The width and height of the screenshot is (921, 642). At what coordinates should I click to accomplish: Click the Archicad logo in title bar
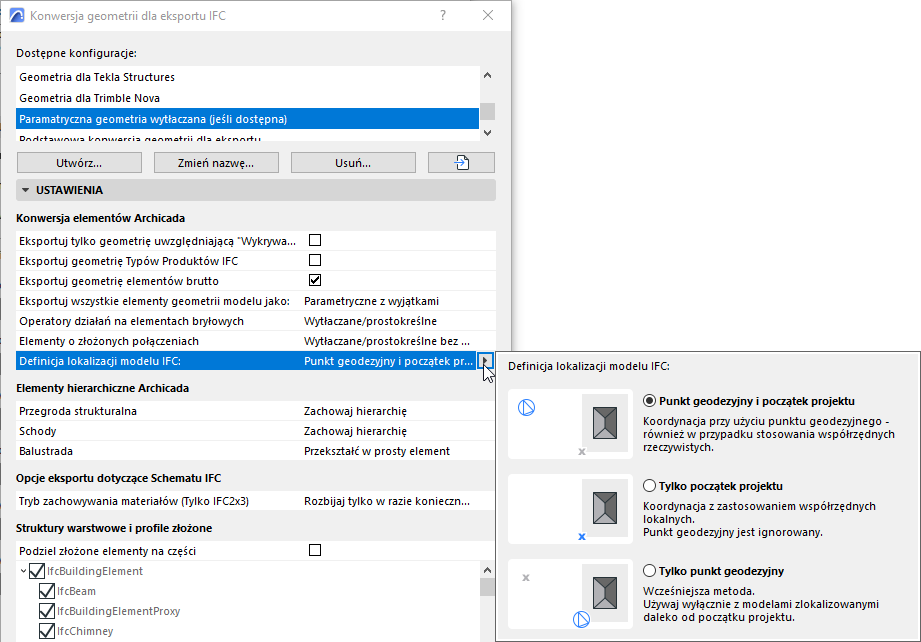click(17, 16)
